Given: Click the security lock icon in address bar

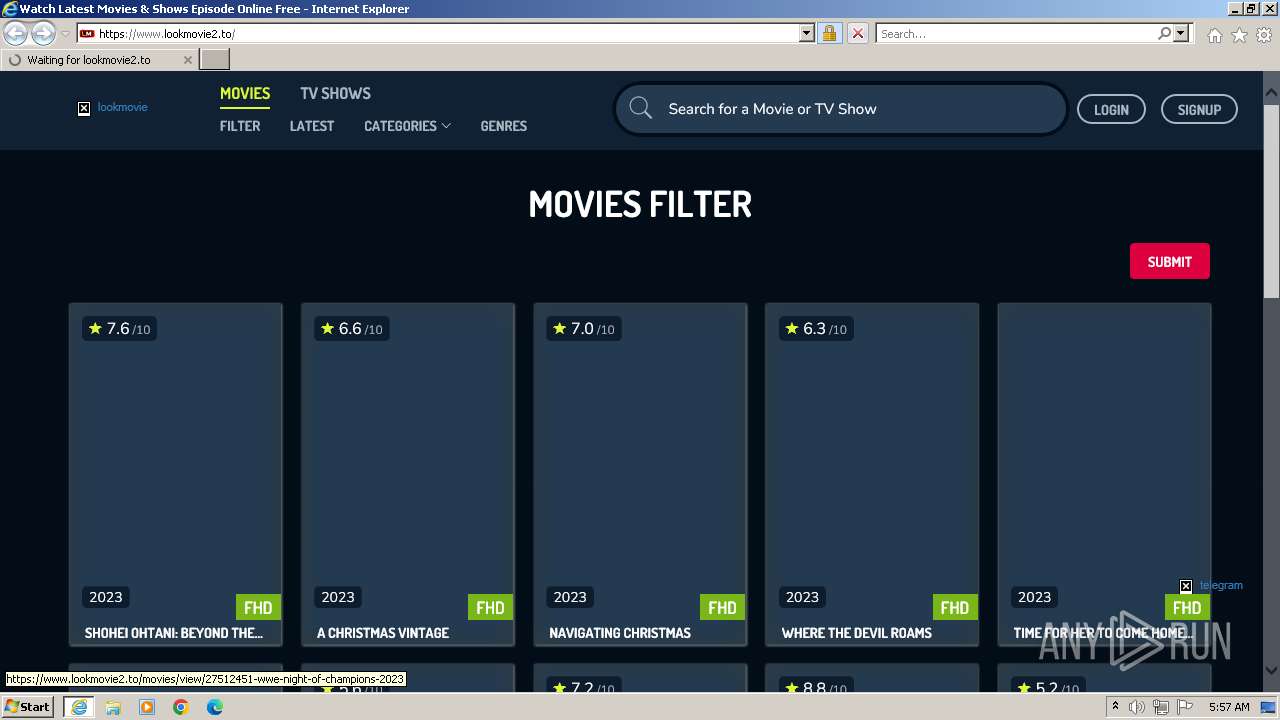Looking at the screenshot, I should click(829, 33).
